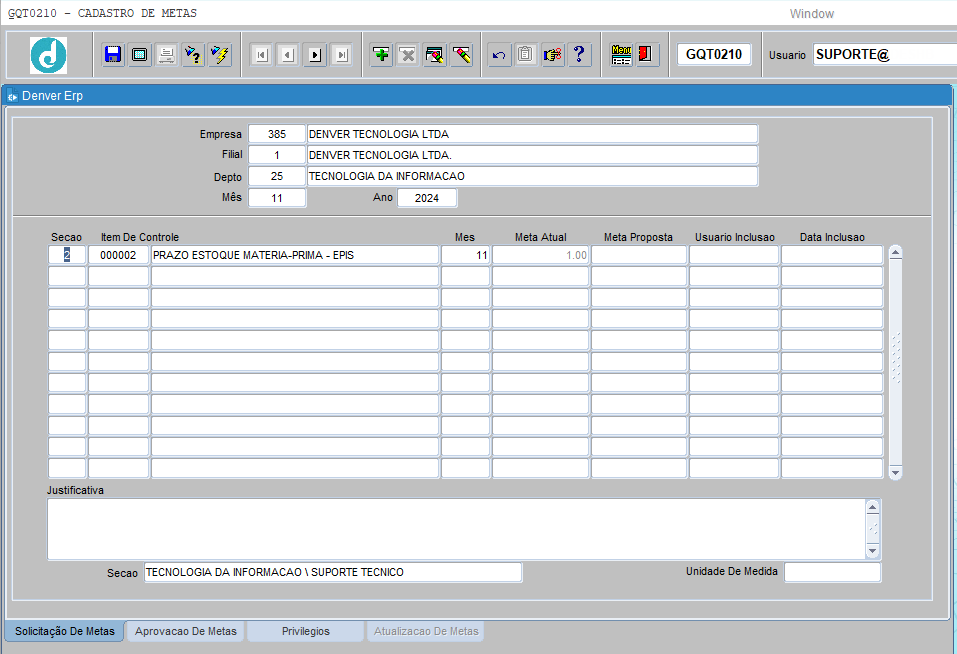Image resolution: width=957 pixels, height=654 pixels.
Task: Go to last record arrow icon
Action: pos(342,55)
